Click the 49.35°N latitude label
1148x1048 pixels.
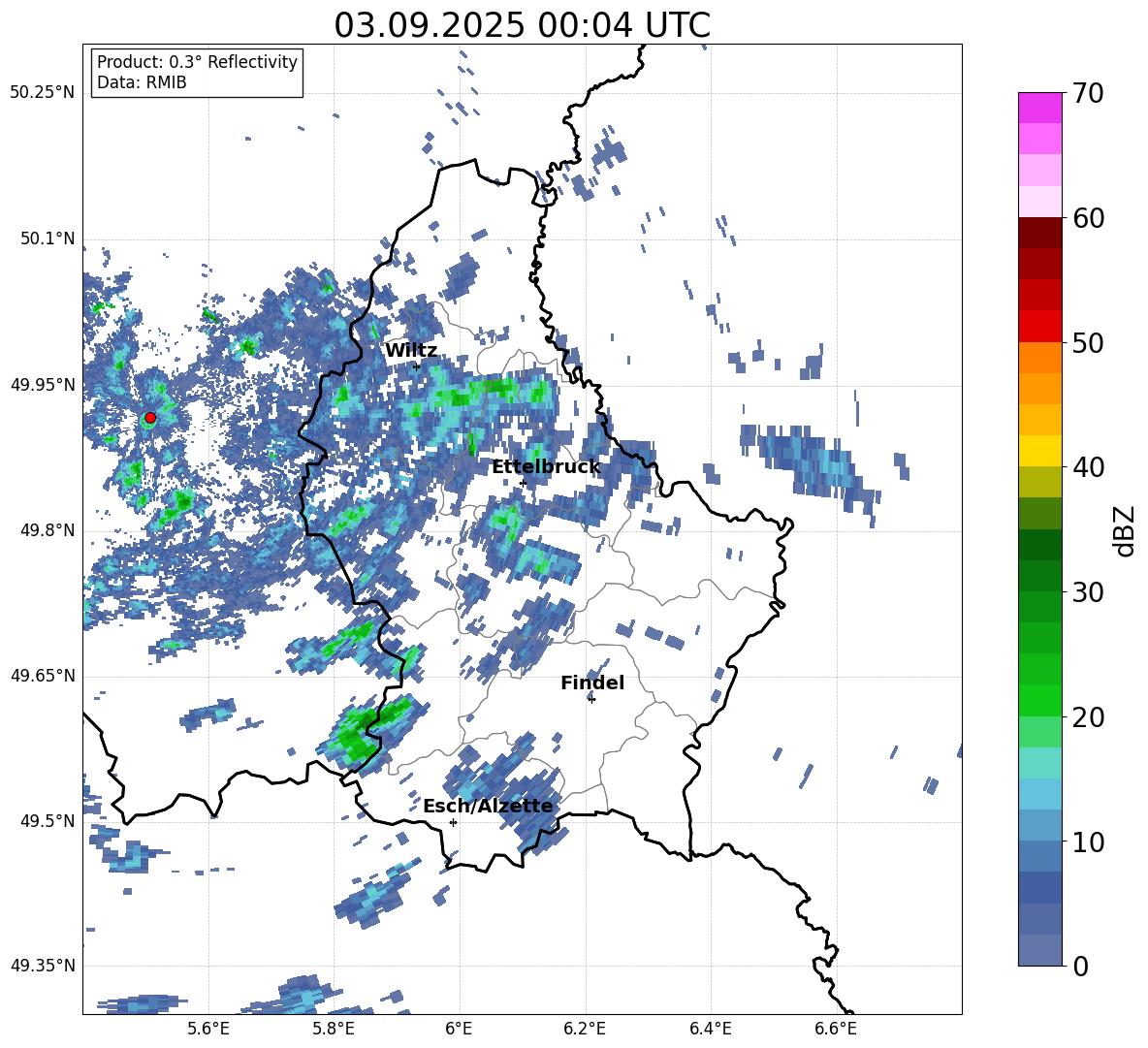pyautogui.click(x=43, y=966)
